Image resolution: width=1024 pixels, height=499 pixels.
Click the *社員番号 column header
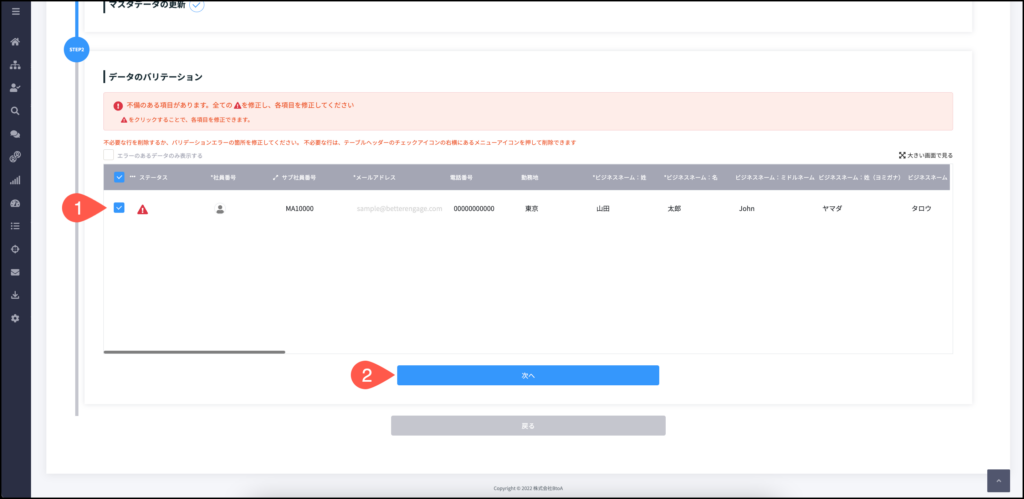click(x=223, y=178)
